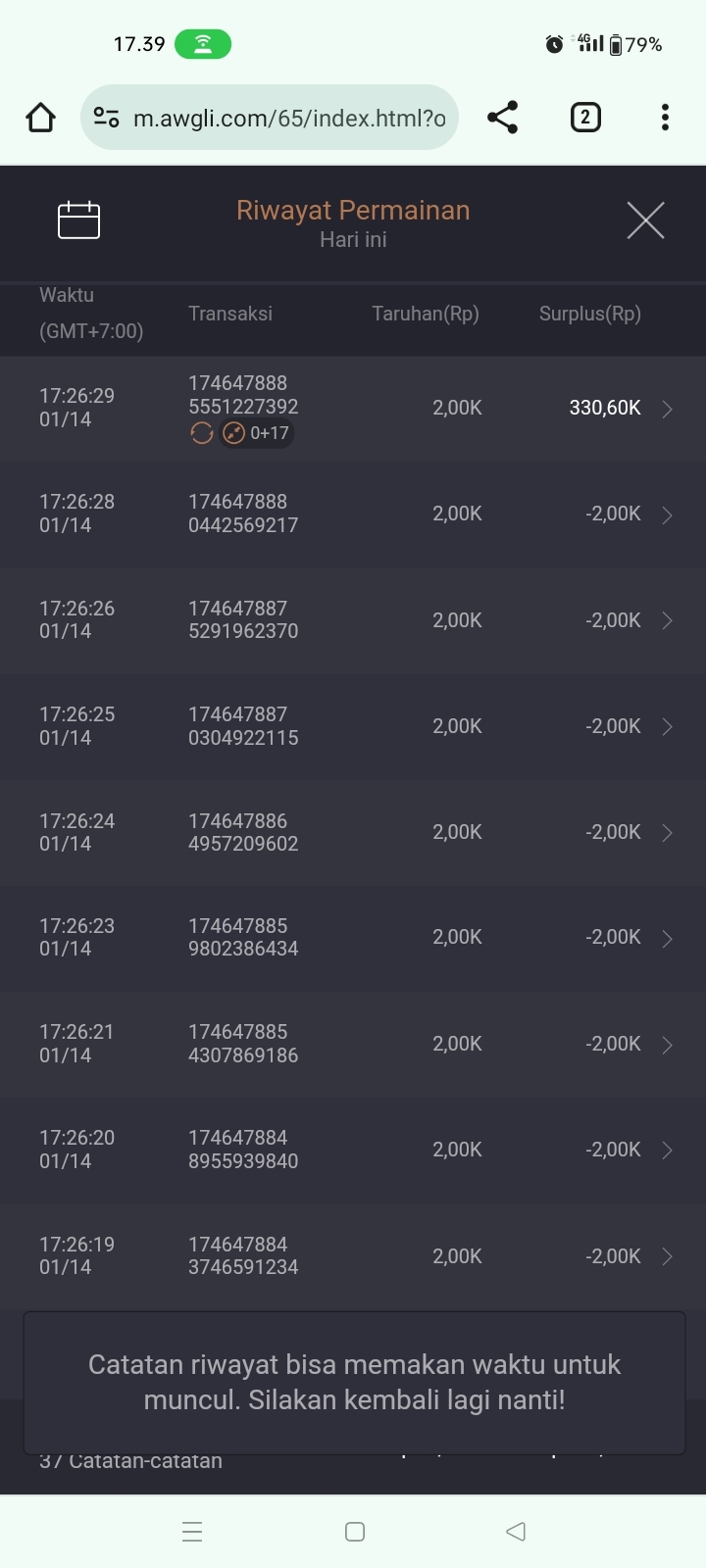
Task: Open the browser three-dot menu
Action: click(x=665, y=118)
